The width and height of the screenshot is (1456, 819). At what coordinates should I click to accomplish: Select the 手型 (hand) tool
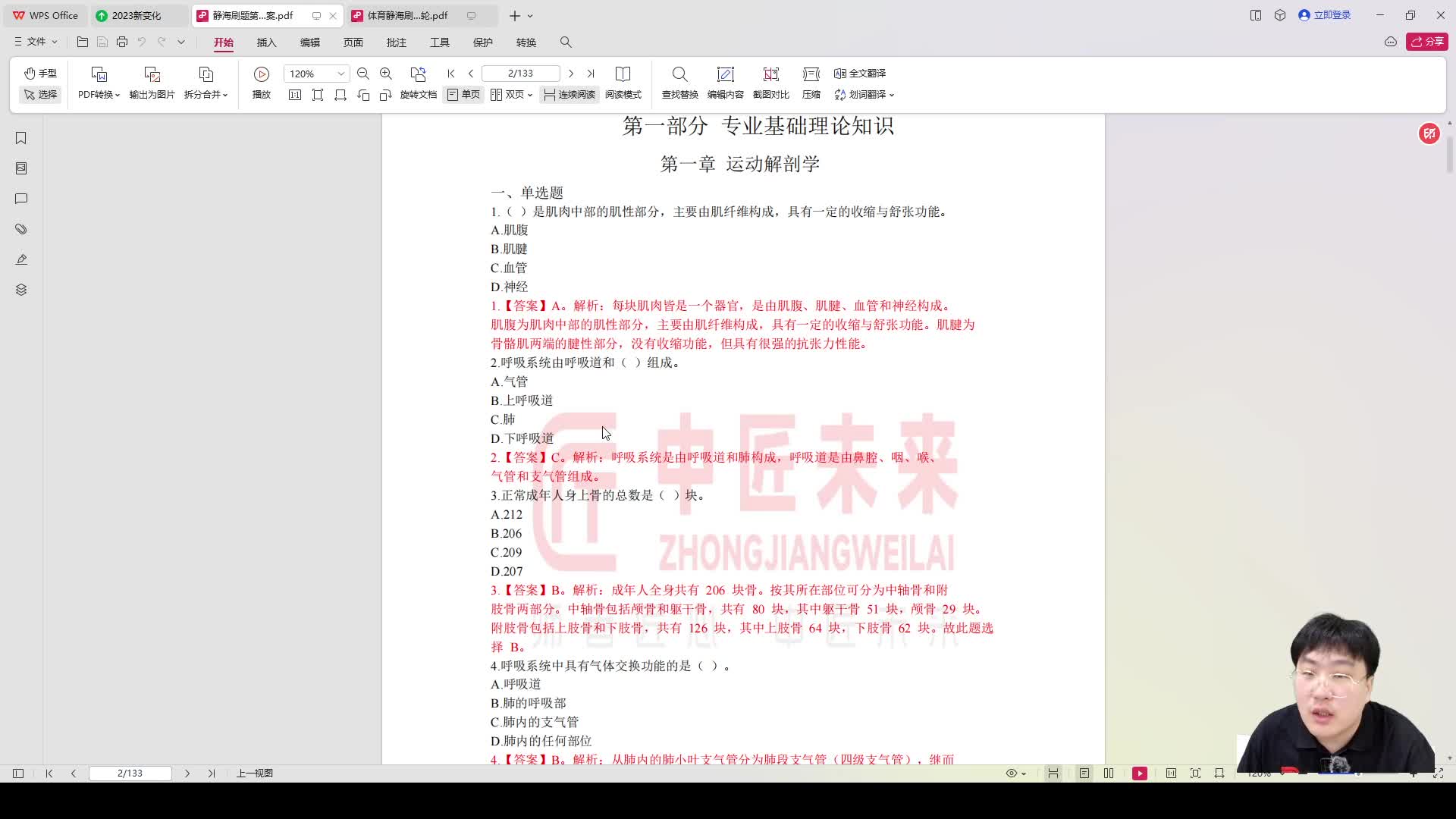point(39,73)
